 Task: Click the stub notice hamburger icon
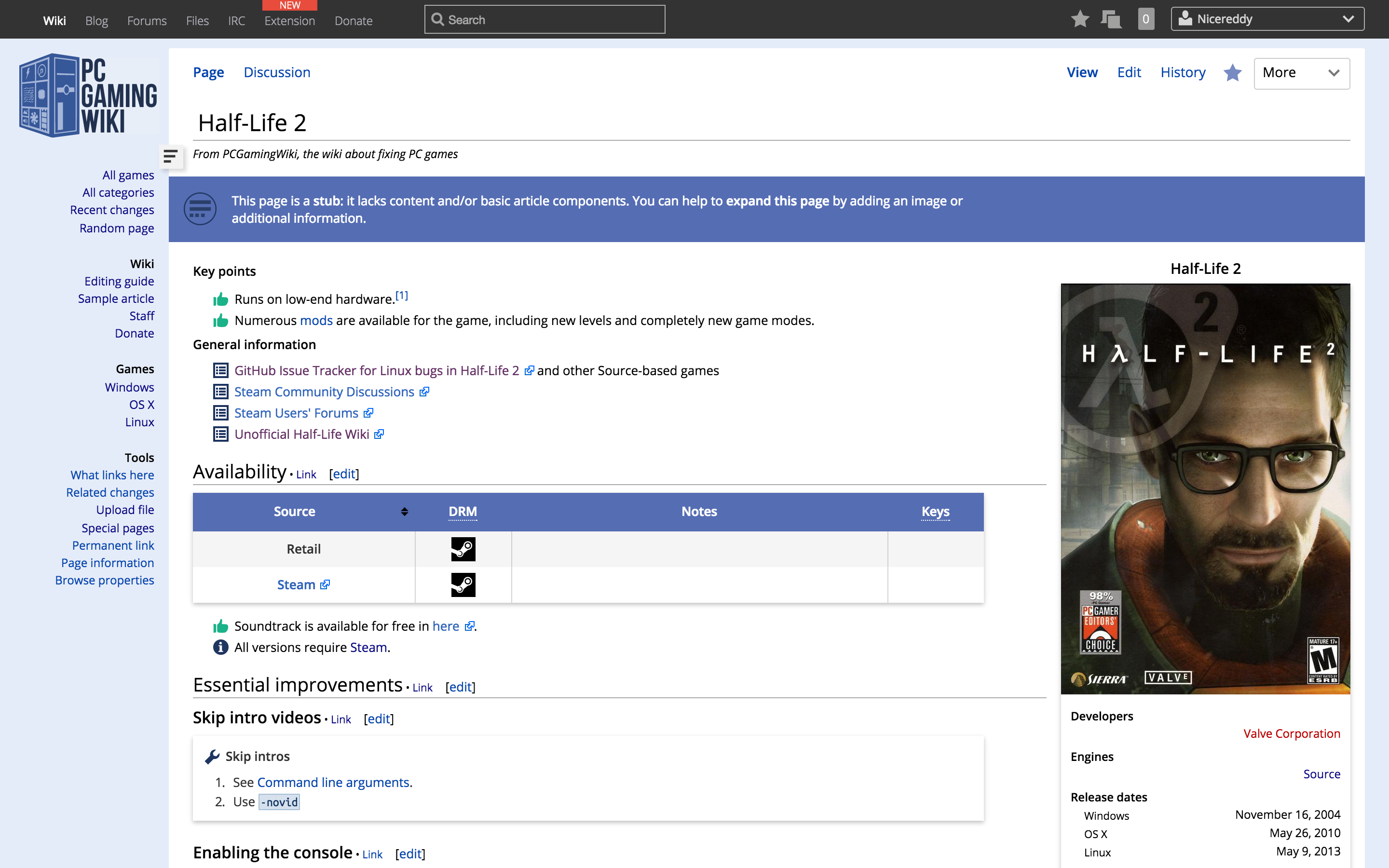click(199, 208)
